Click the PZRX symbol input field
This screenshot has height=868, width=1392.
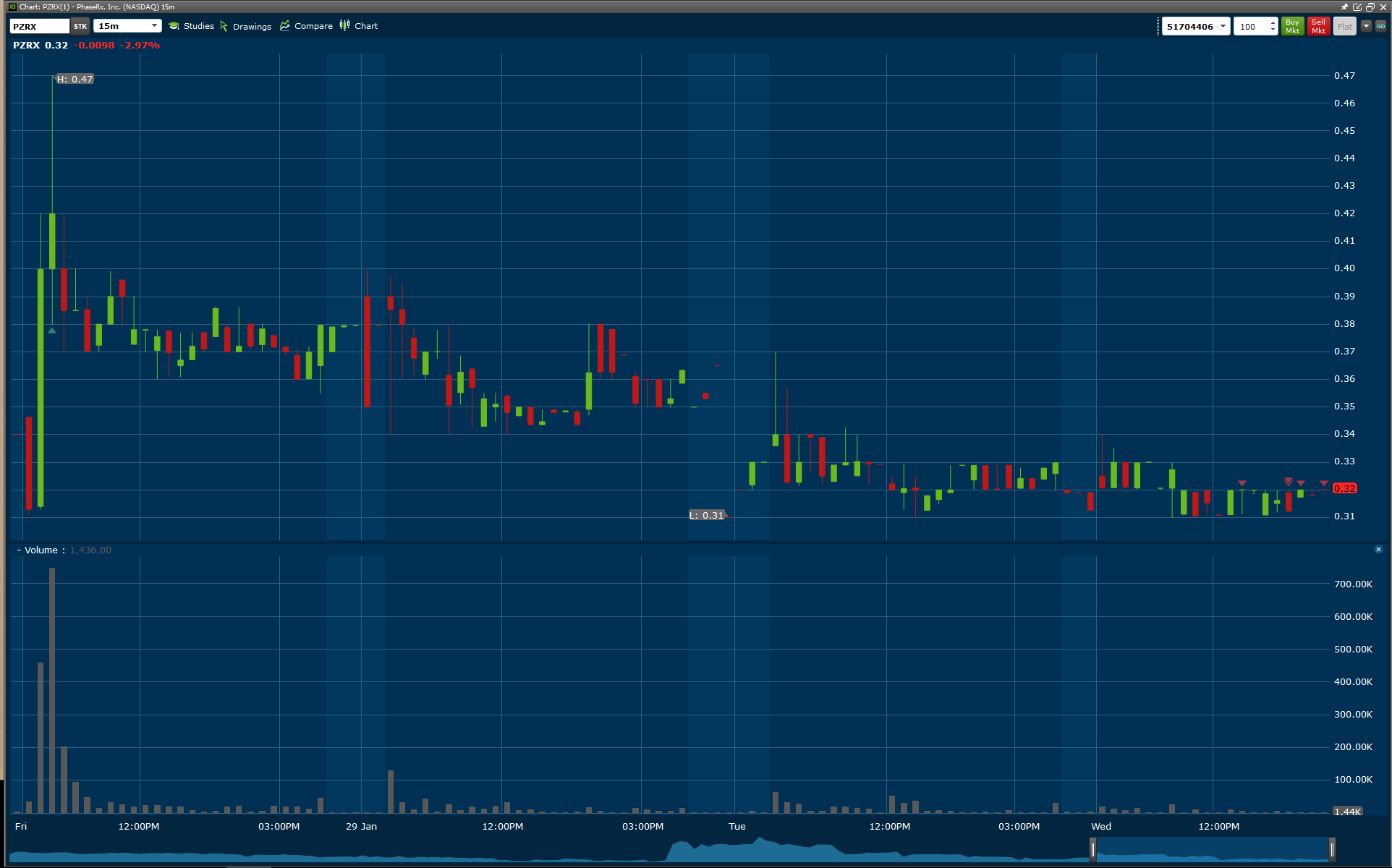pyautogui.click(x=40, y=26)
